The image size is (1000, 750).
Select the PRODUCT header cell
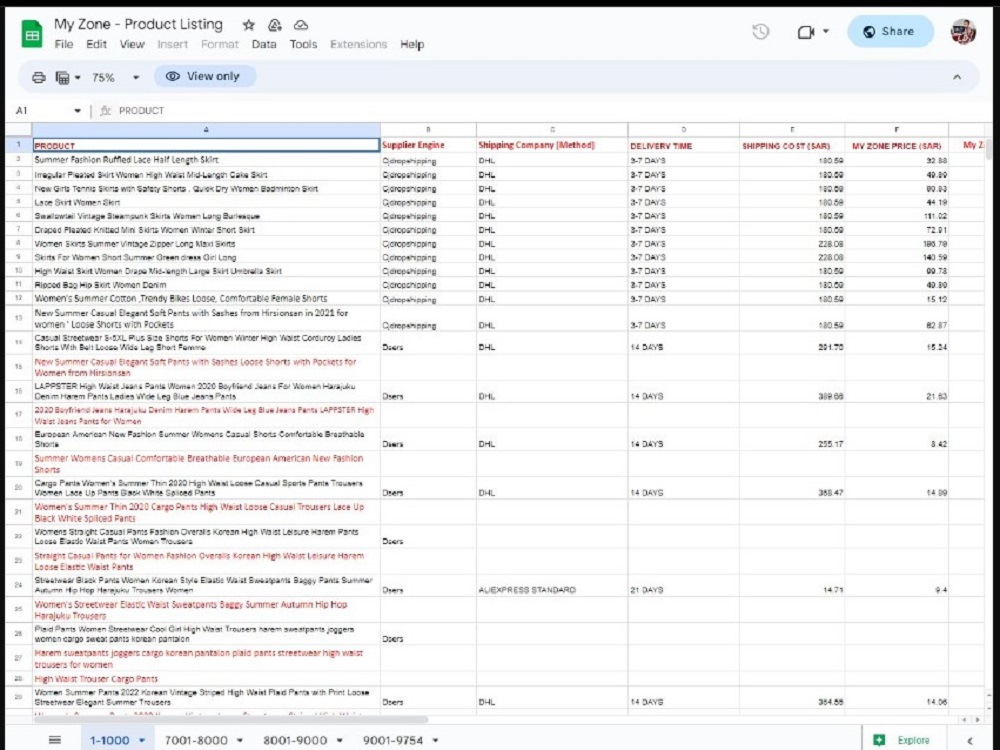pos(206,145)
